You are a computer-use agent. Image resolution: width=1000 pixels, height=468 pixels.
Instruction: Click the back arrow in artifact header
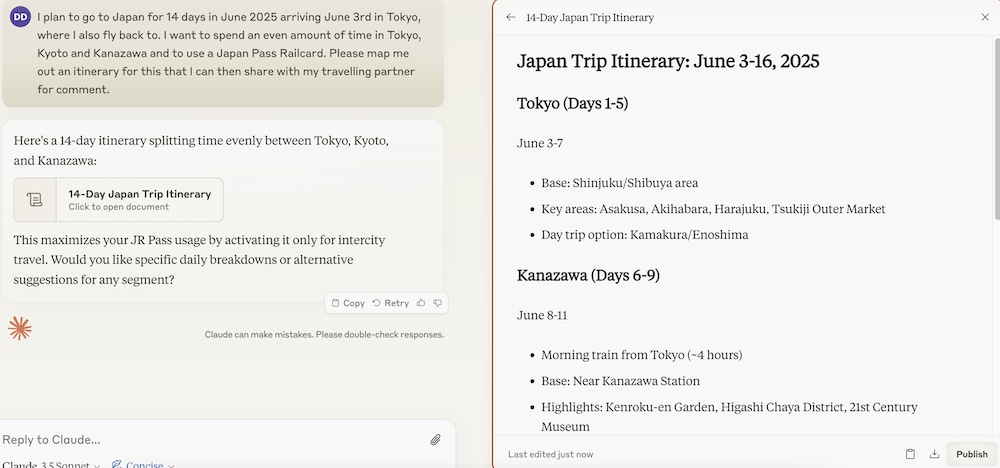pyautogui.click(x=510, y=17)
